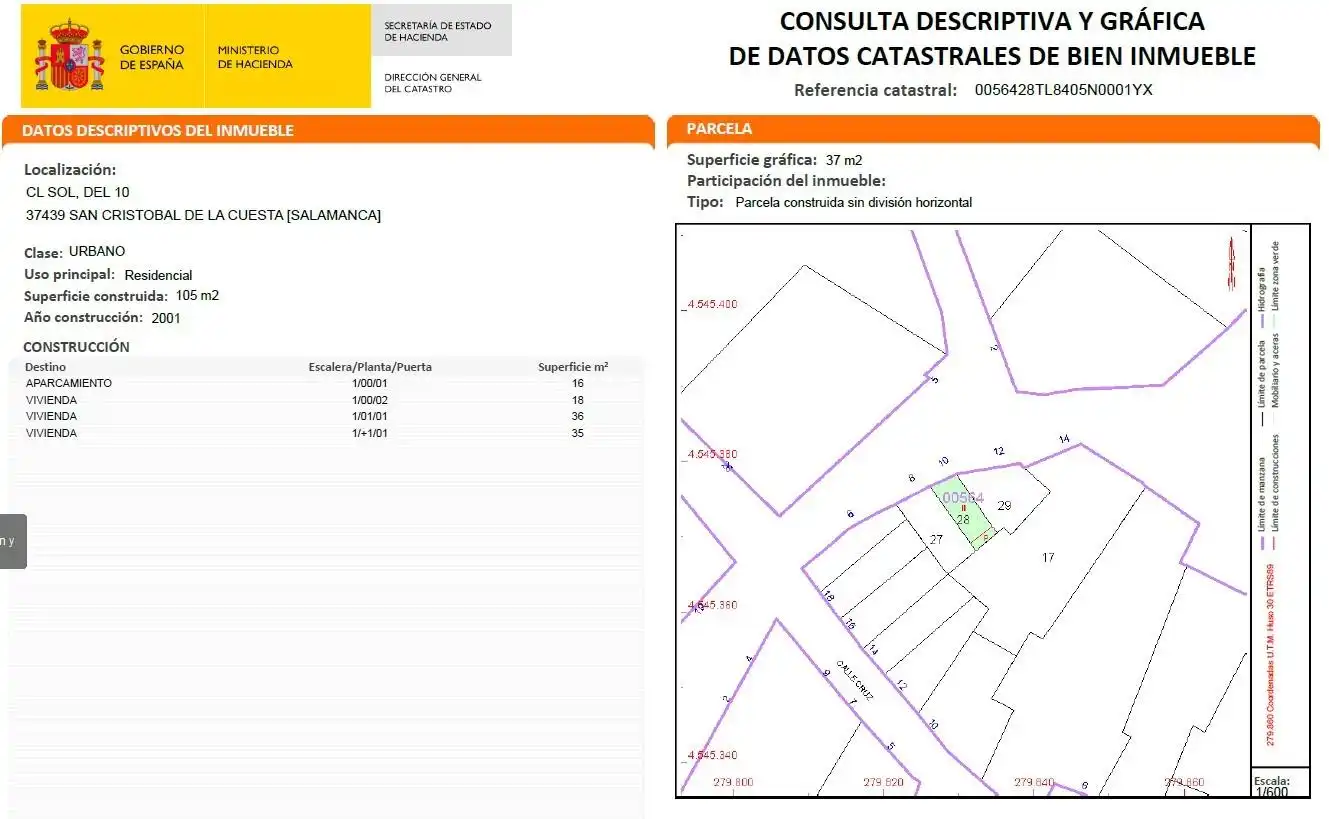Click the 'CONSTRUCCIÓN' subsection heading

76,347
